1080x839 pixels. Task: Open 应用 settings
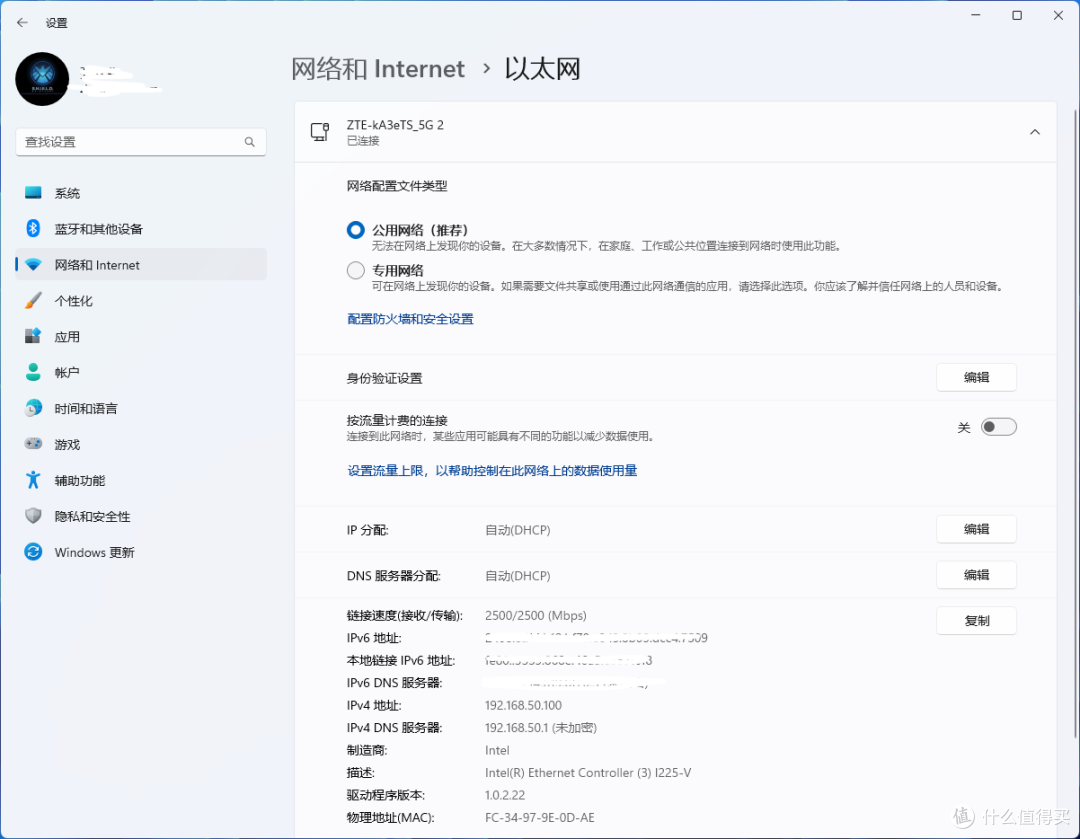[141, 337]
